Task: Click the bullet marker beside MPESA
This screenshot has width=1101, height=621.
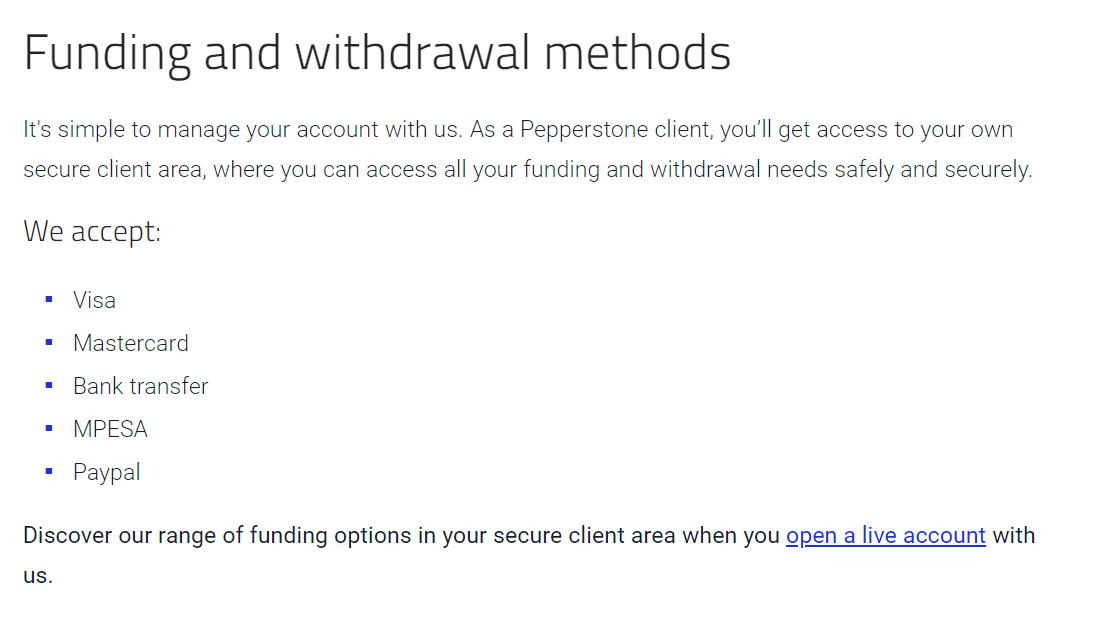Action: (x=49, y=429)
